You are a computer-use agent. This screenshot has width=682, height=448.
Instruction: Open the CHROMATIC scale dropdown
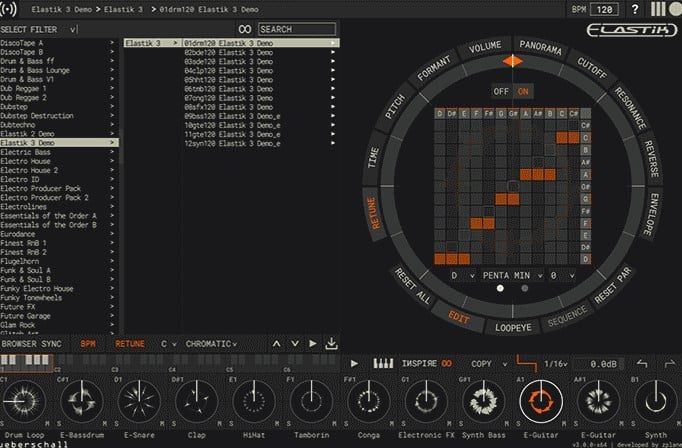pos(211,344)
